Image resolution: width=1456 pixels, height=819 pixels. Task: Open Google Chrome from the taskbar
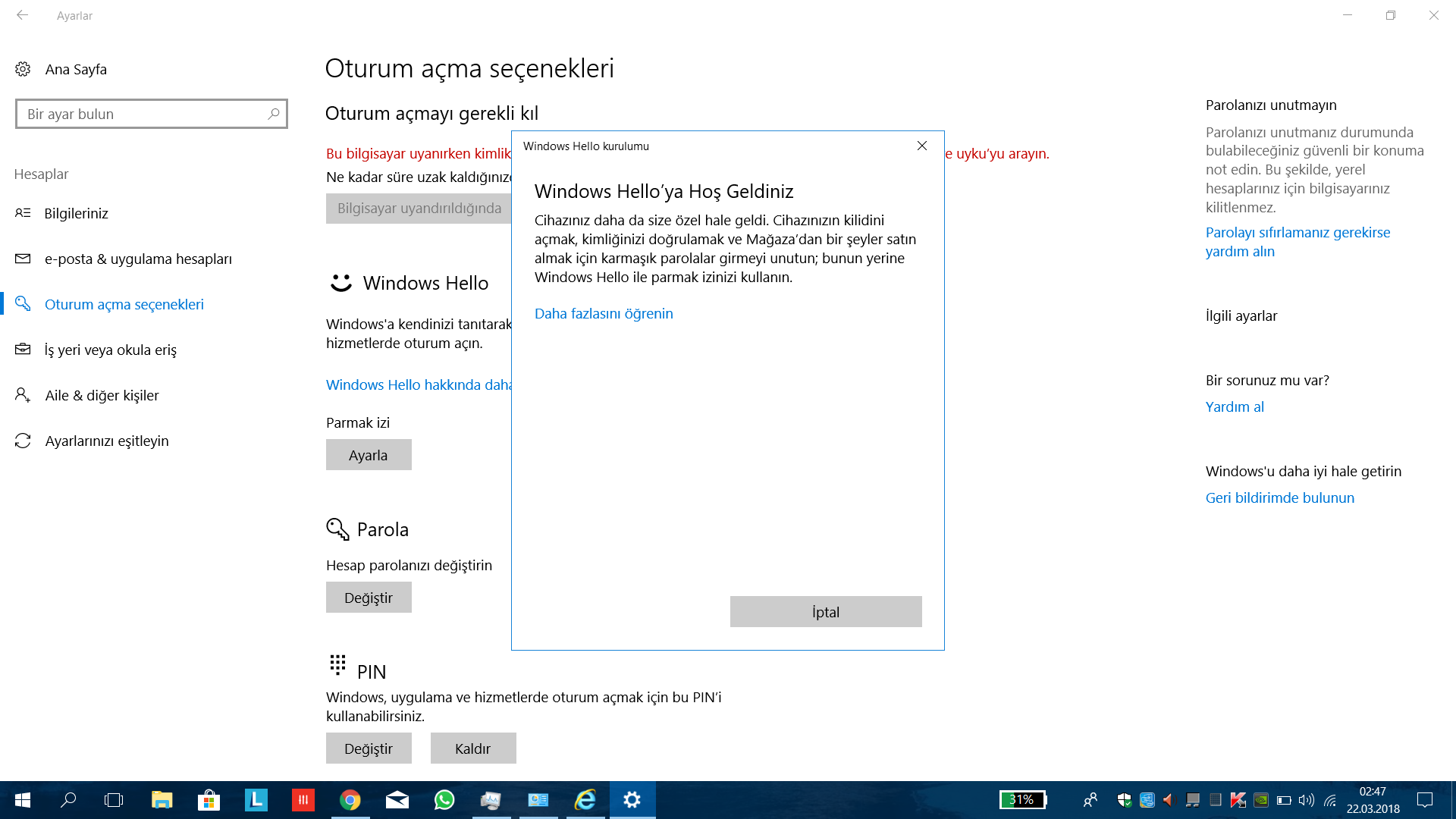coord(350,799)
